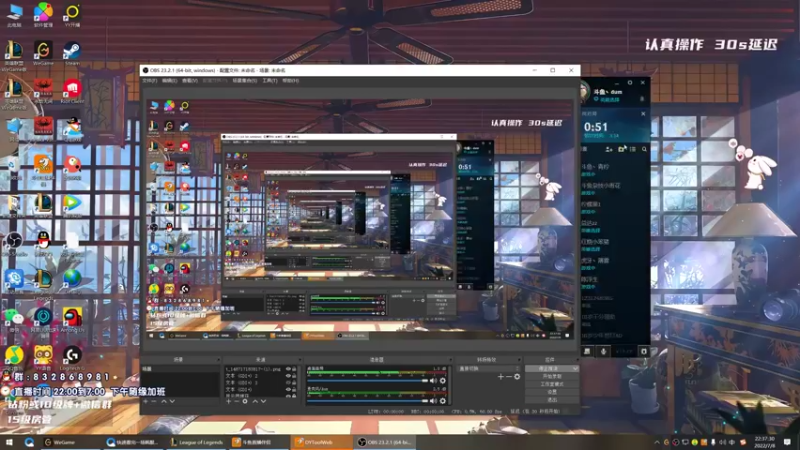Click the 设置 button in OBS controls
800x450 pixels.
pyautogui.click(x=552, y=392)
